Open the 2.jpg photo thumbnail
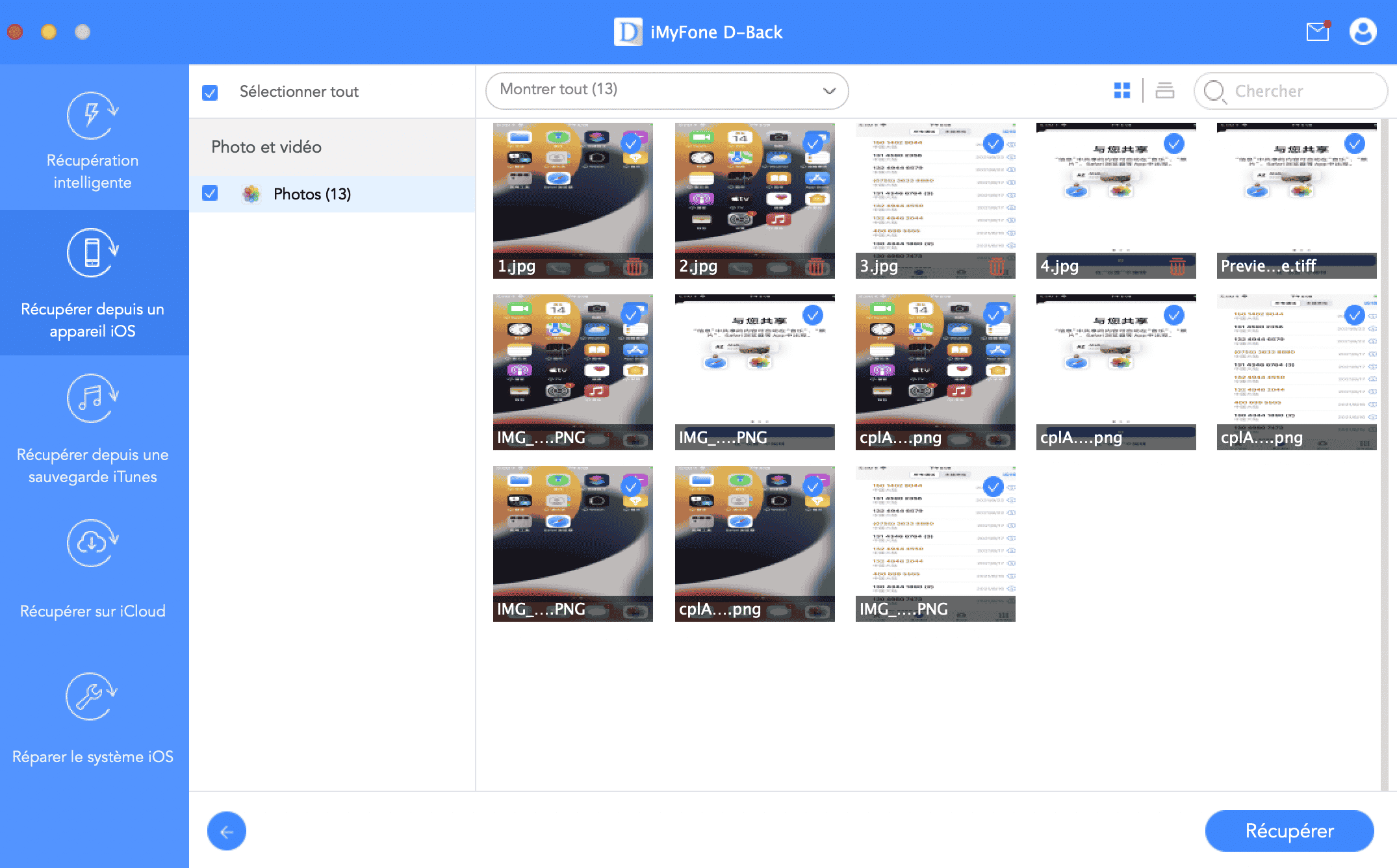 click(x=755, y=201)
